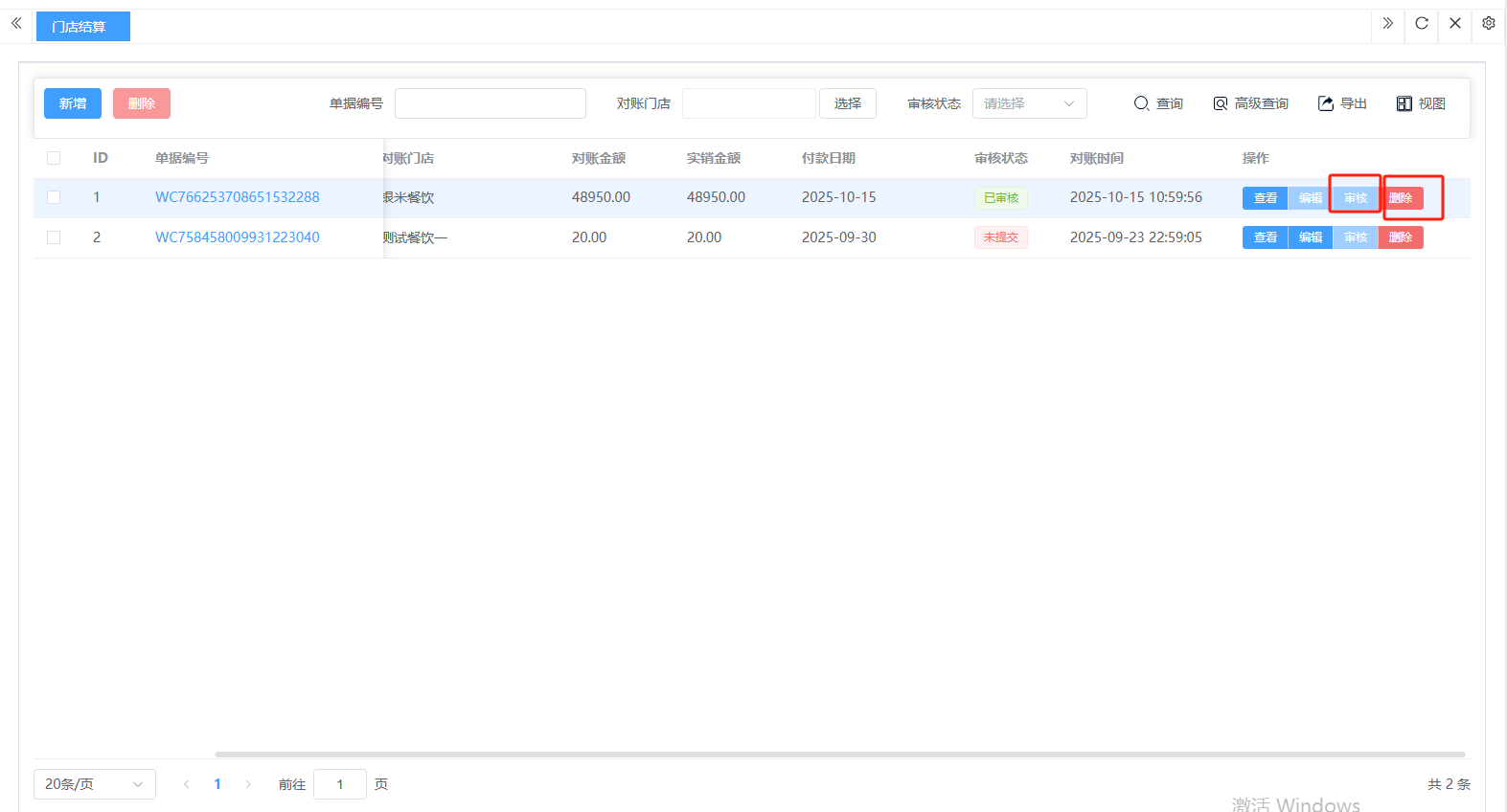Go to page 1 in pagination
The width and height of the screenshot is (1507, 812).
click(217, 784)
